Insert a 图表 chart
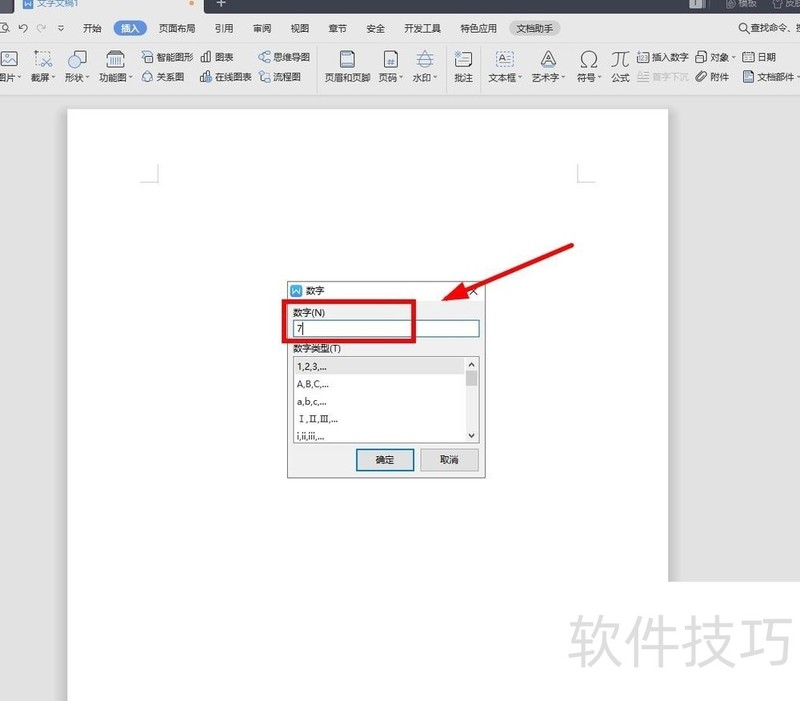This screenshot has width=800, height=701. pyautogui.click(x=217, y=57)
